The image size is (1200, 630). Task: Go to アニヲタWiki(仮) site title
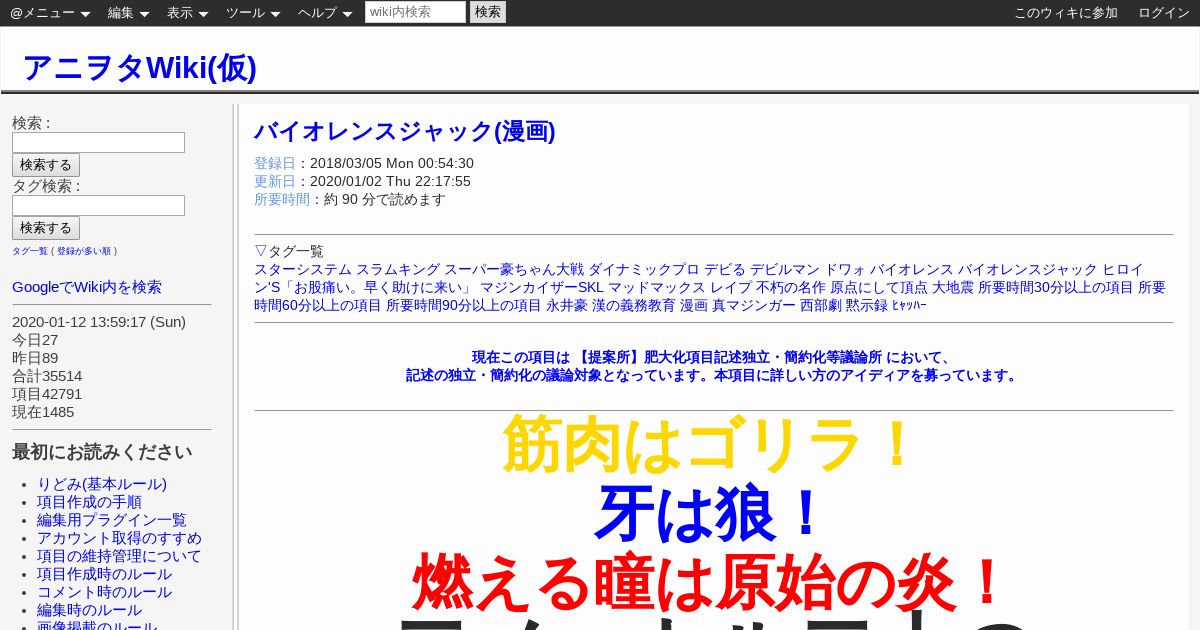[x=139, y=68]
